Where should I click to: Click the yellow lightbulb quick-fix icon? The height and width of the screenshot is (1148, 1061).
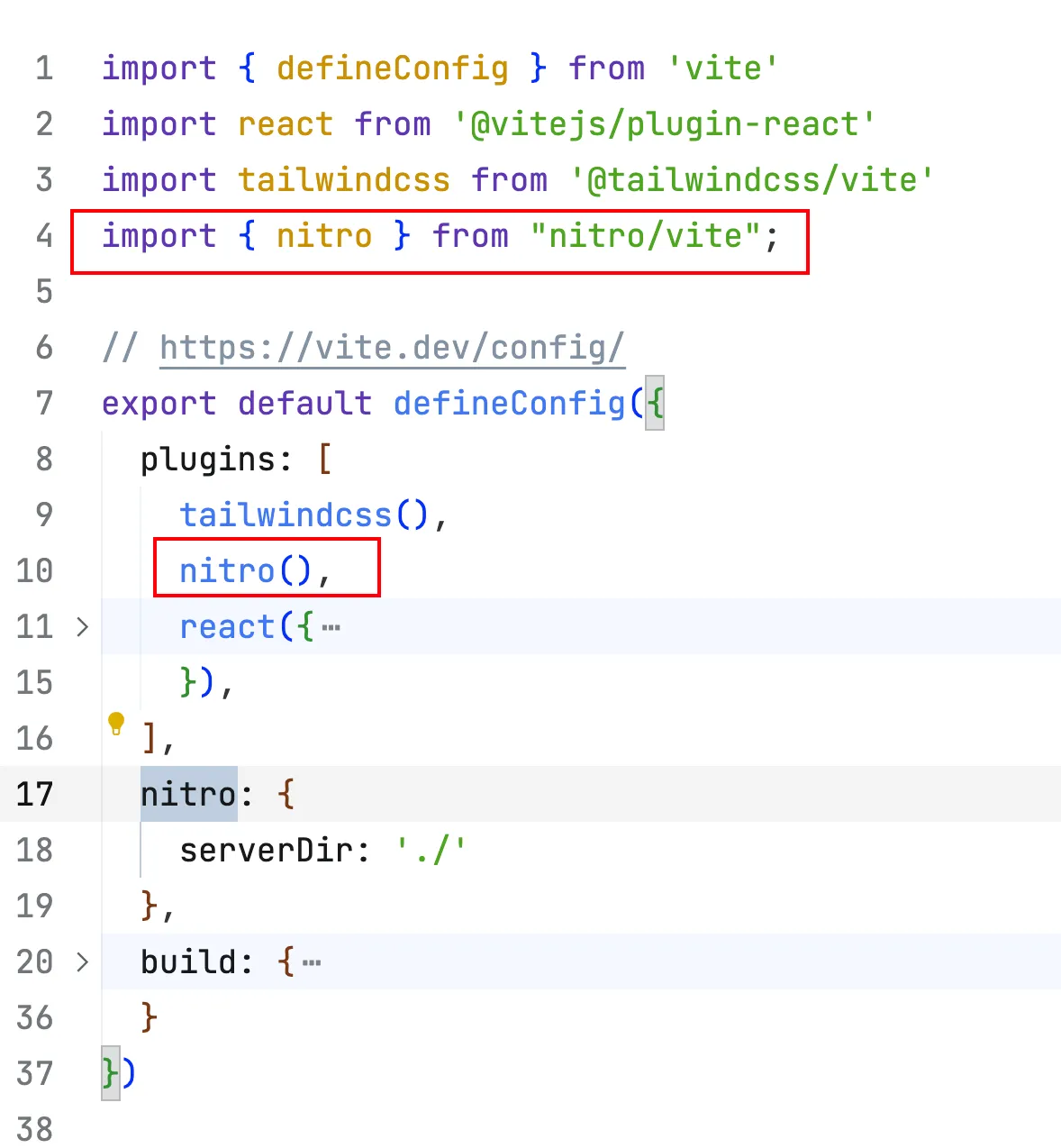[x=116, y=723]
